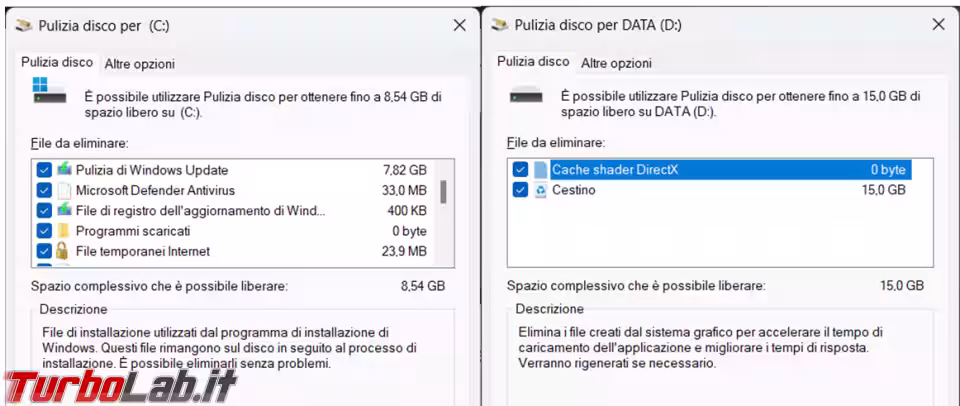Click the DATA (D:) drive icon
This screenshot has height=406, width=960.
click(x=527, y=96)
